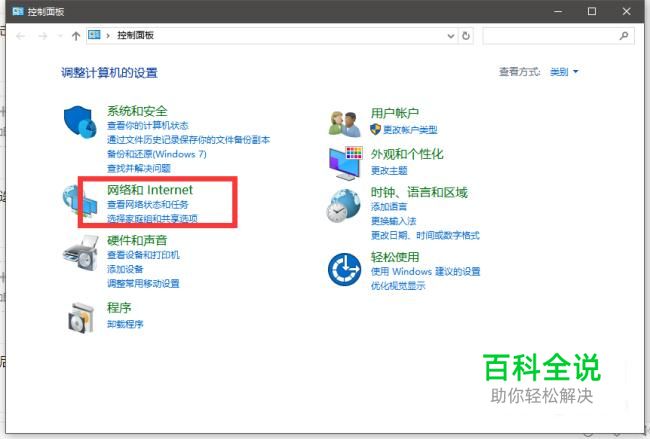
Task: Click 卸载程序 link
Action: [125, 324]
